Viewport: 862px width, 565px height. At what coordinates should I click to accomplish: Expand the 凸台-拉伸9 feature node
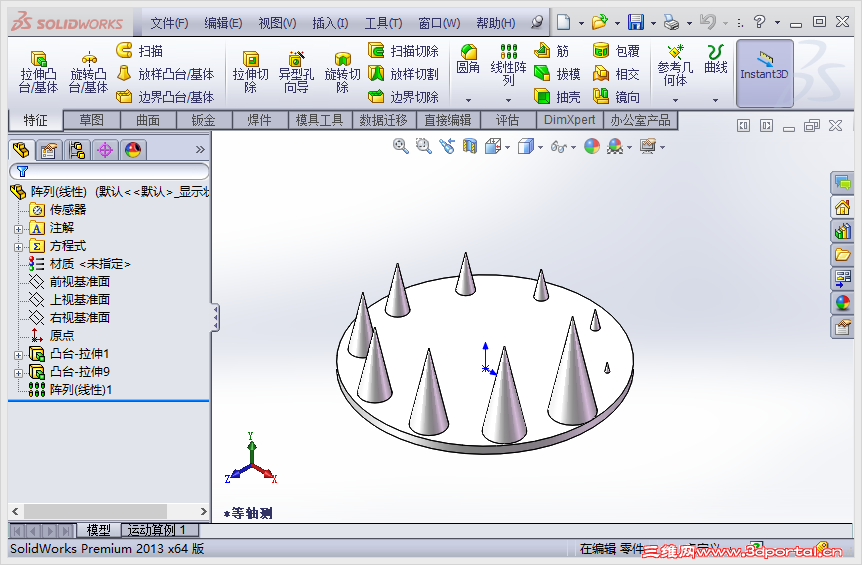(x=18, y=373)
